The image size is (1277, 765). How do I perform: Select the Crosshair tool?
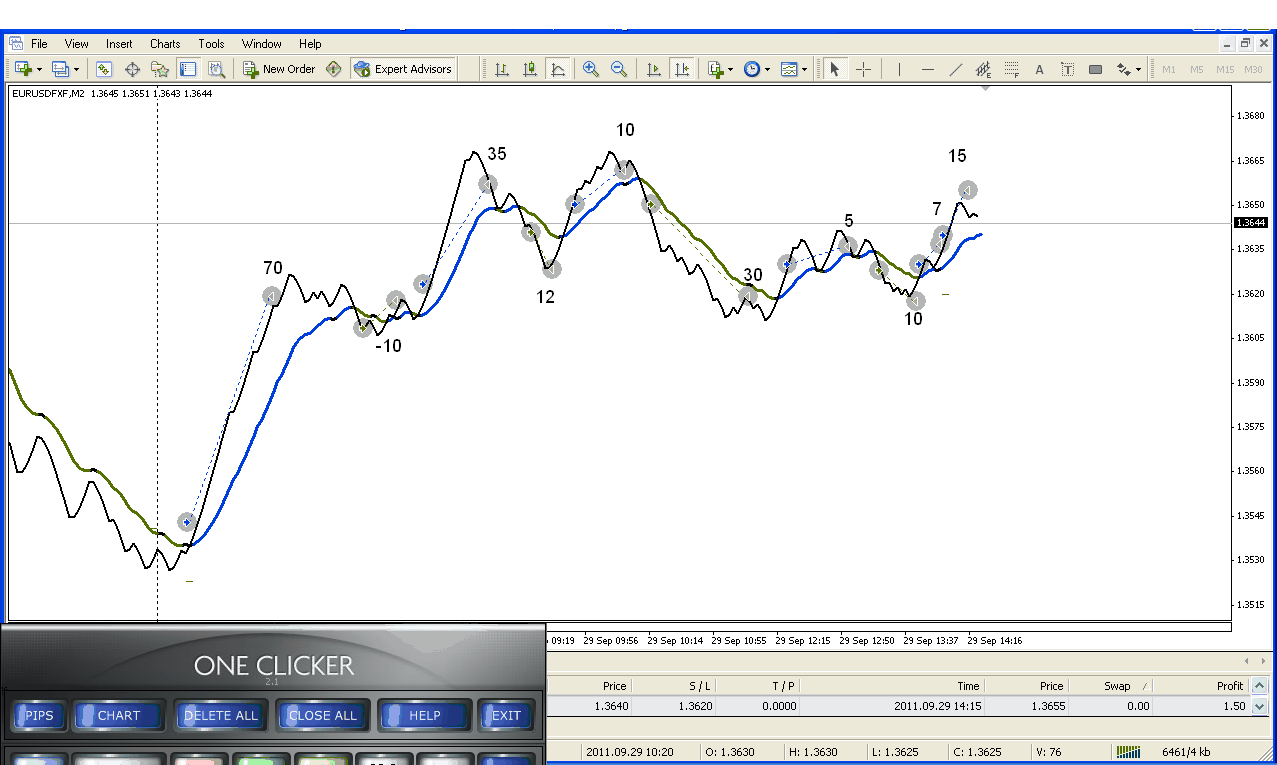[863, 69]
